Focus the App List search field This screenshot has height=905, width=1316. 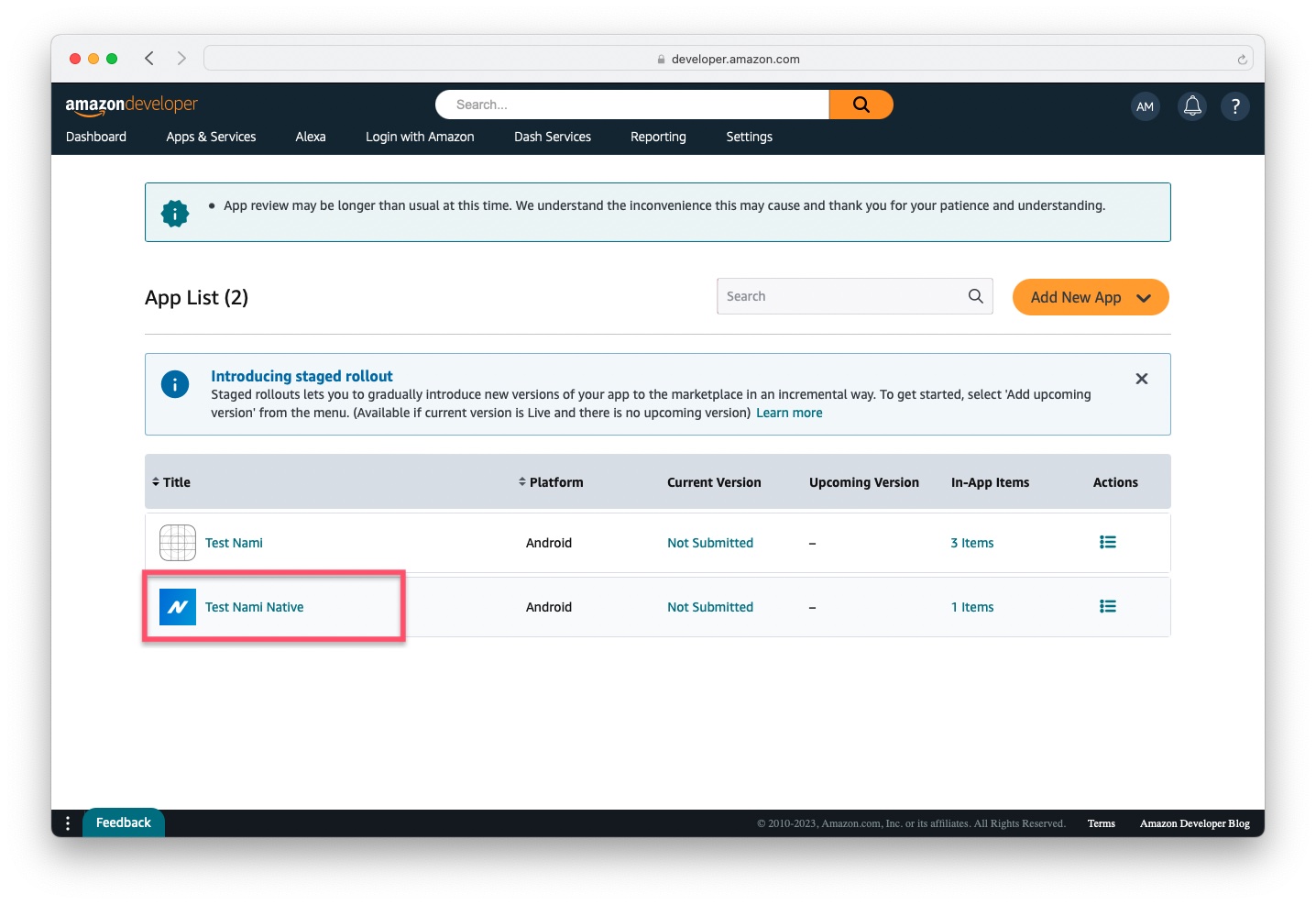(854, 296)
